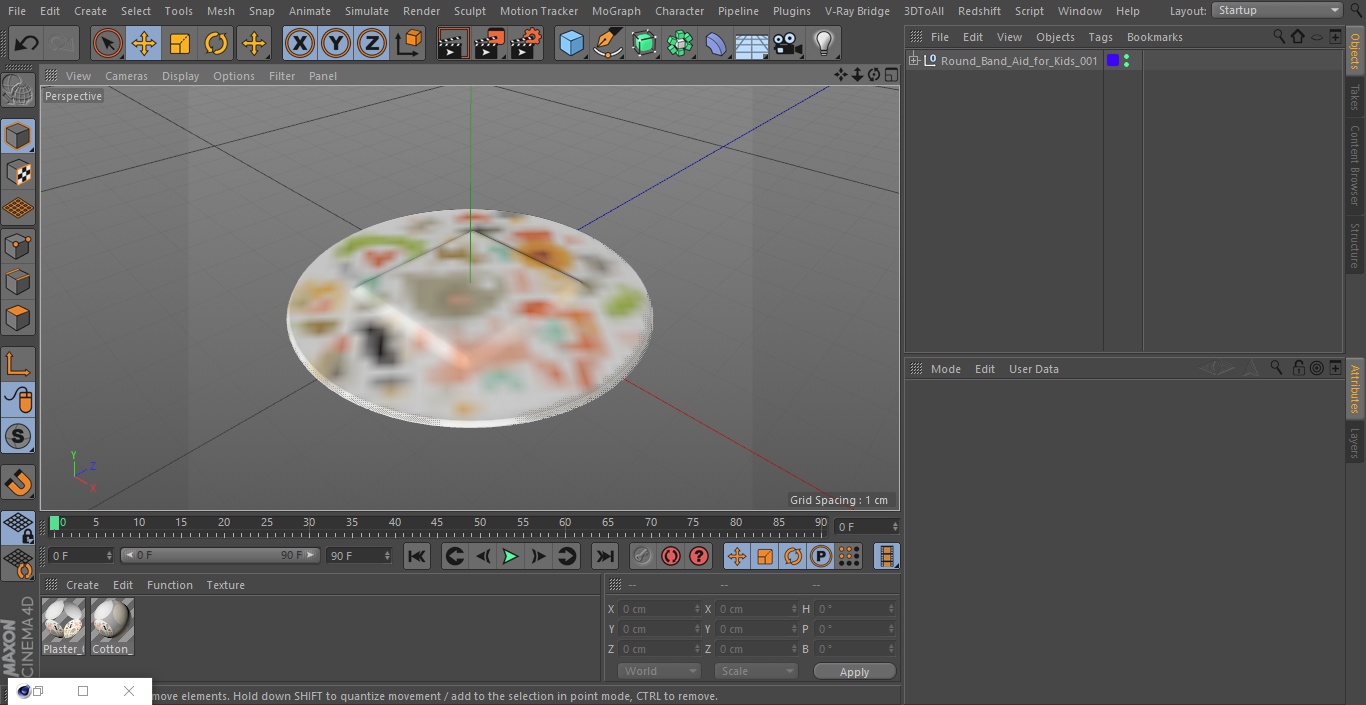Viewport: 1366px width, 705px height.
Task: Open Edit Render Settings
Action: tap(526, 44)
